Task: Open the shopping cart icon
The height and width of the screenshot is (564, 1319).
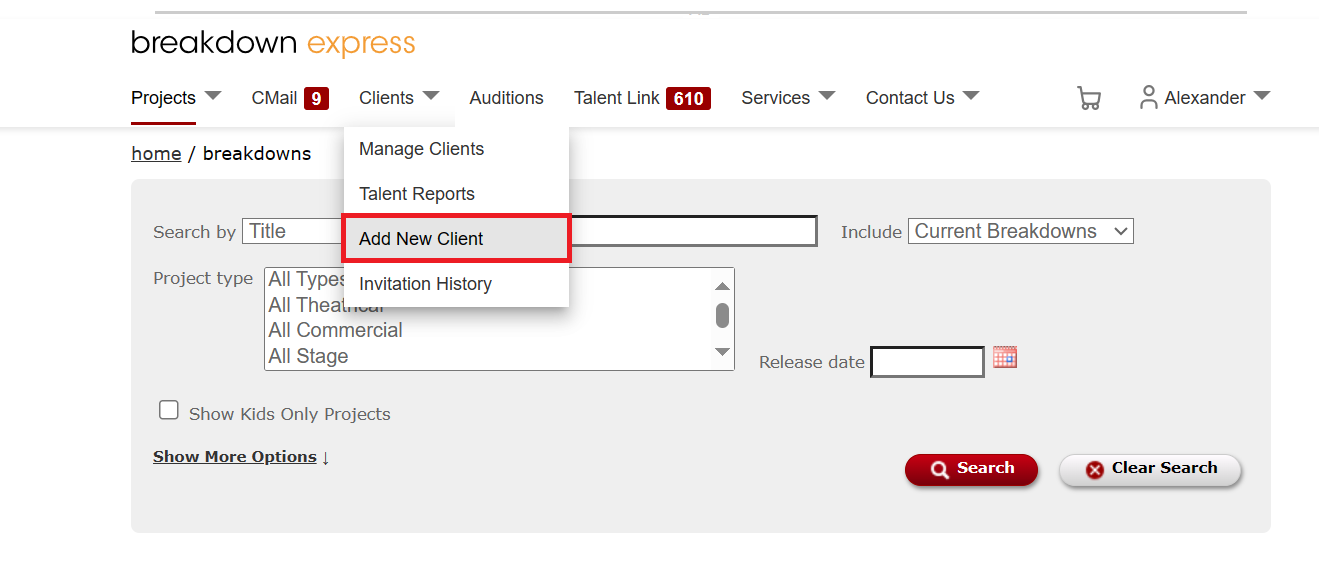Action: pos(1088,98)
